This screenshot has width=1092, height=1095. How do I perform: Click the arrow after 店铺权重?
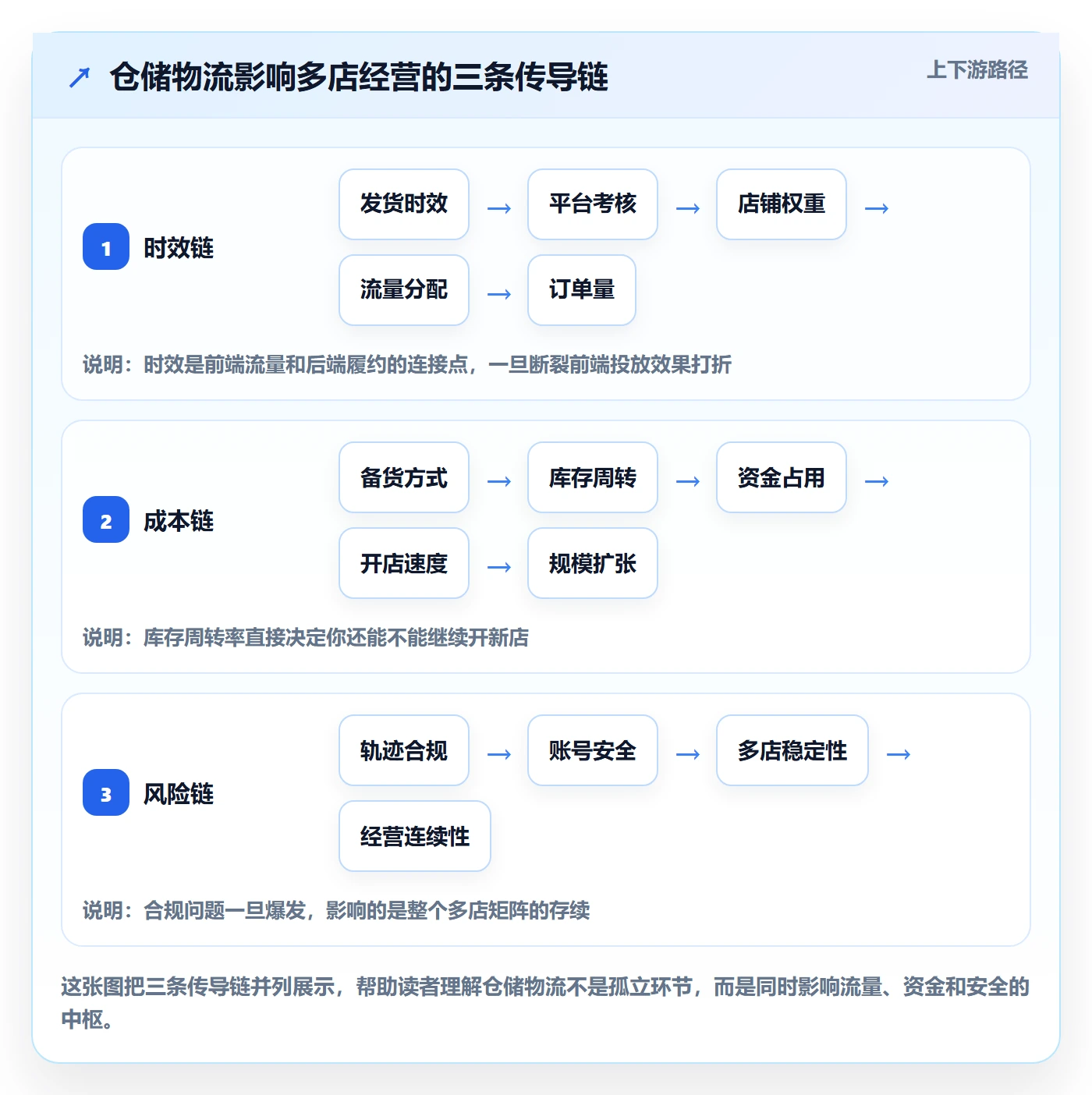[877, 208]
